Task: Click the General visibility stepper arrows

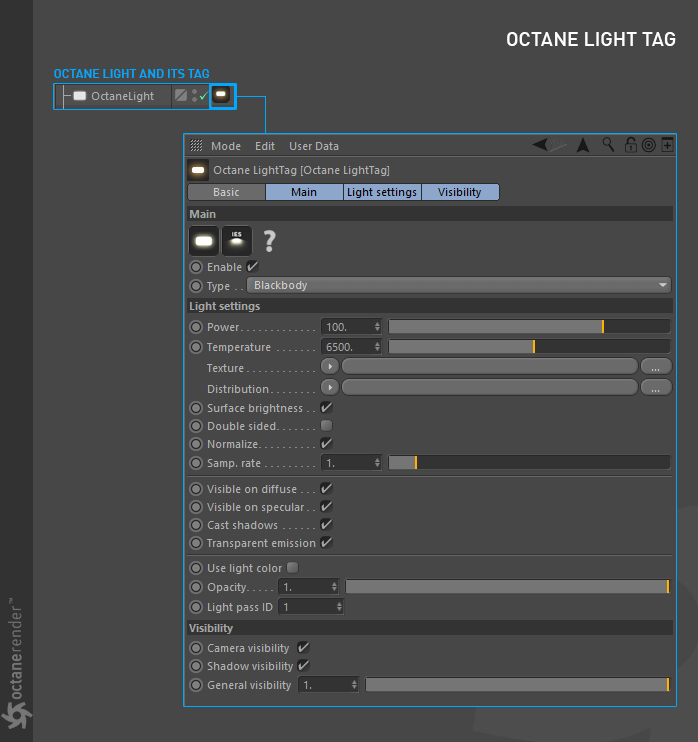Action: [354, 685]
